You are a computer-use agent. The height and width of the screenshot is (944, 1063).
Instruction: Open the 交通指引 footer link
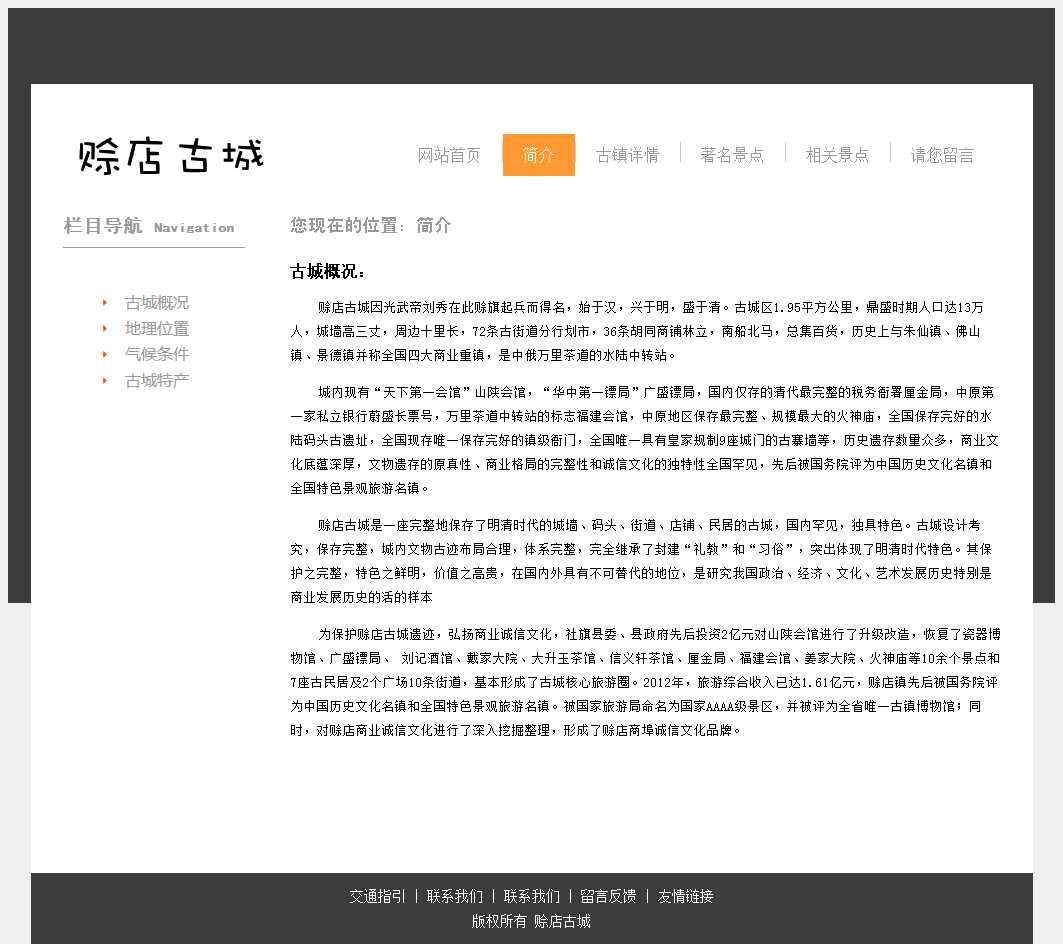(x=377, y=896)
